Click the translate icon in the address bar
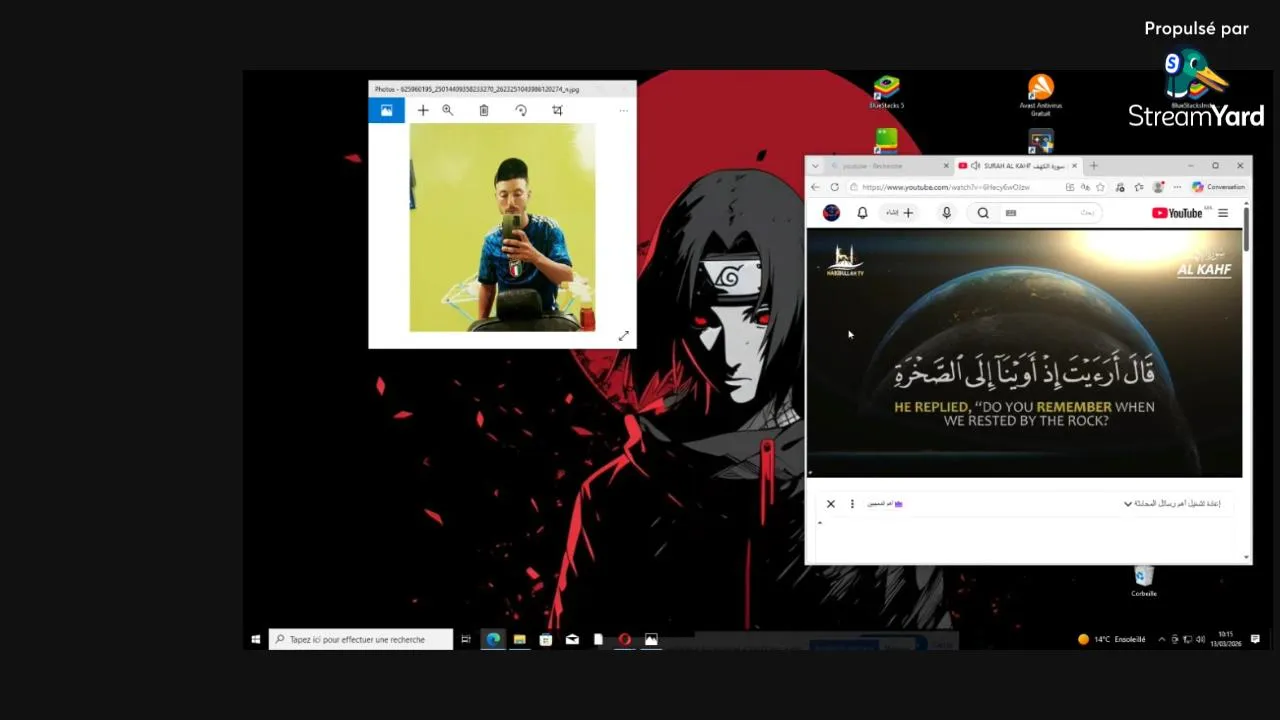The width and height of the screenshot is (1280, 720). pyautogui.click(x=1085, y=187)
